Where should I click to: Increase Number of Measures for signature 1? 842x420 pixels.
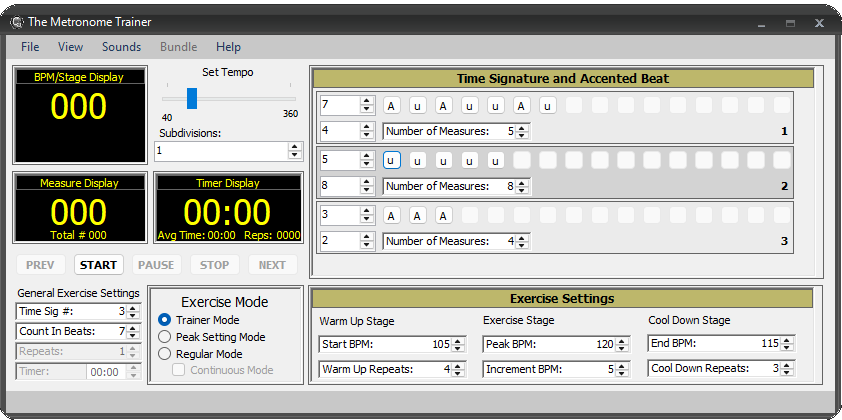click(x=522, y=128)
